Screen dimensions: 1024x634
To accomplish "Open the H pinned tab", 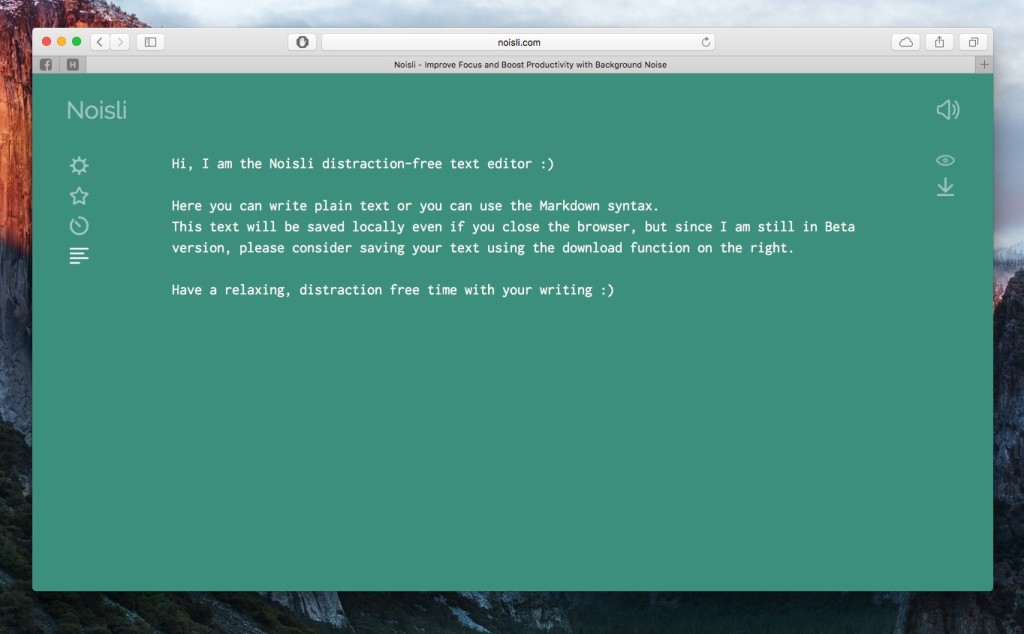I will click(x=72, y=65).
